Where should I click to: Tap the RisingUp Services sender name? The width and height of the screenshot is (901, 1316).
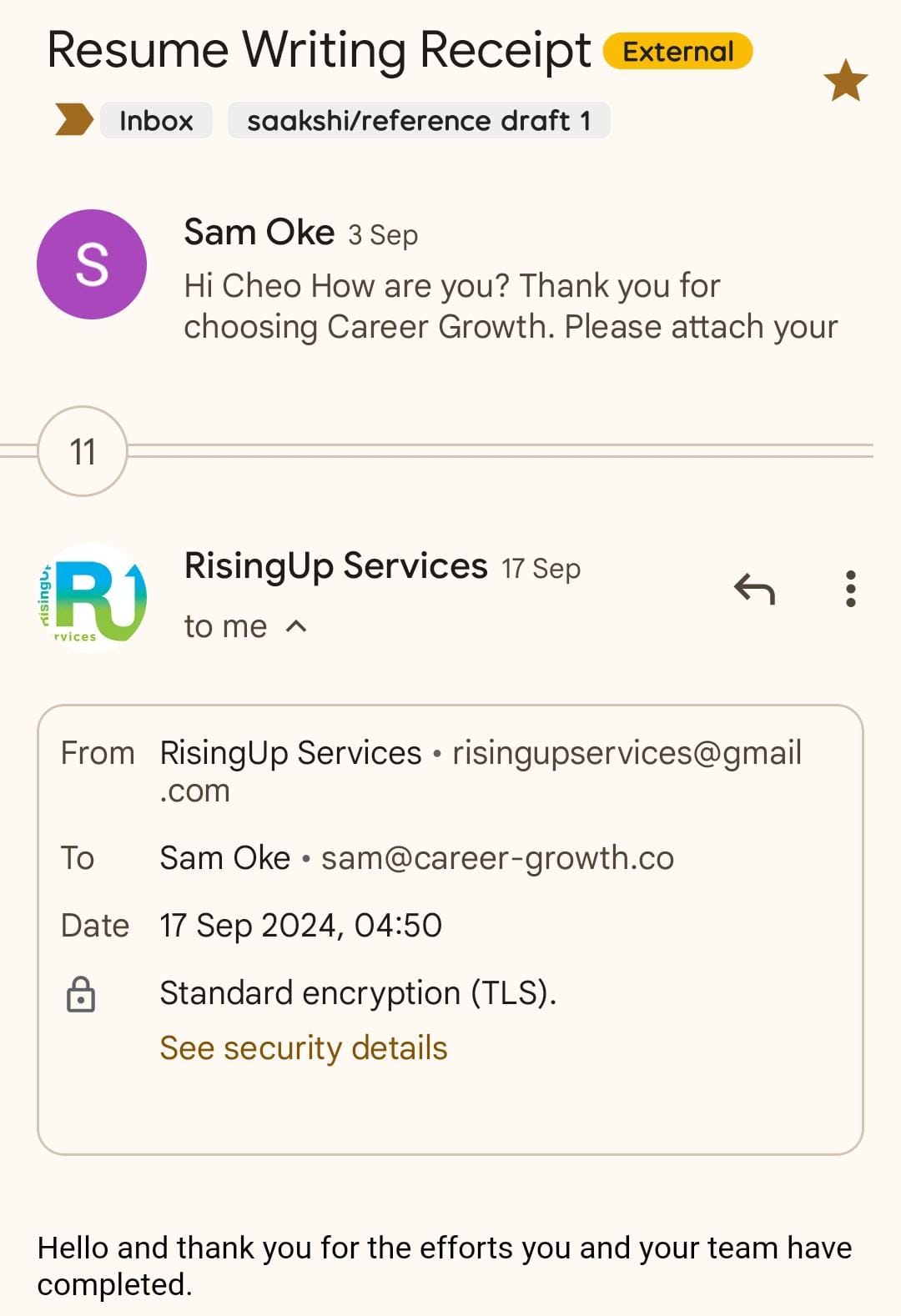335,566
